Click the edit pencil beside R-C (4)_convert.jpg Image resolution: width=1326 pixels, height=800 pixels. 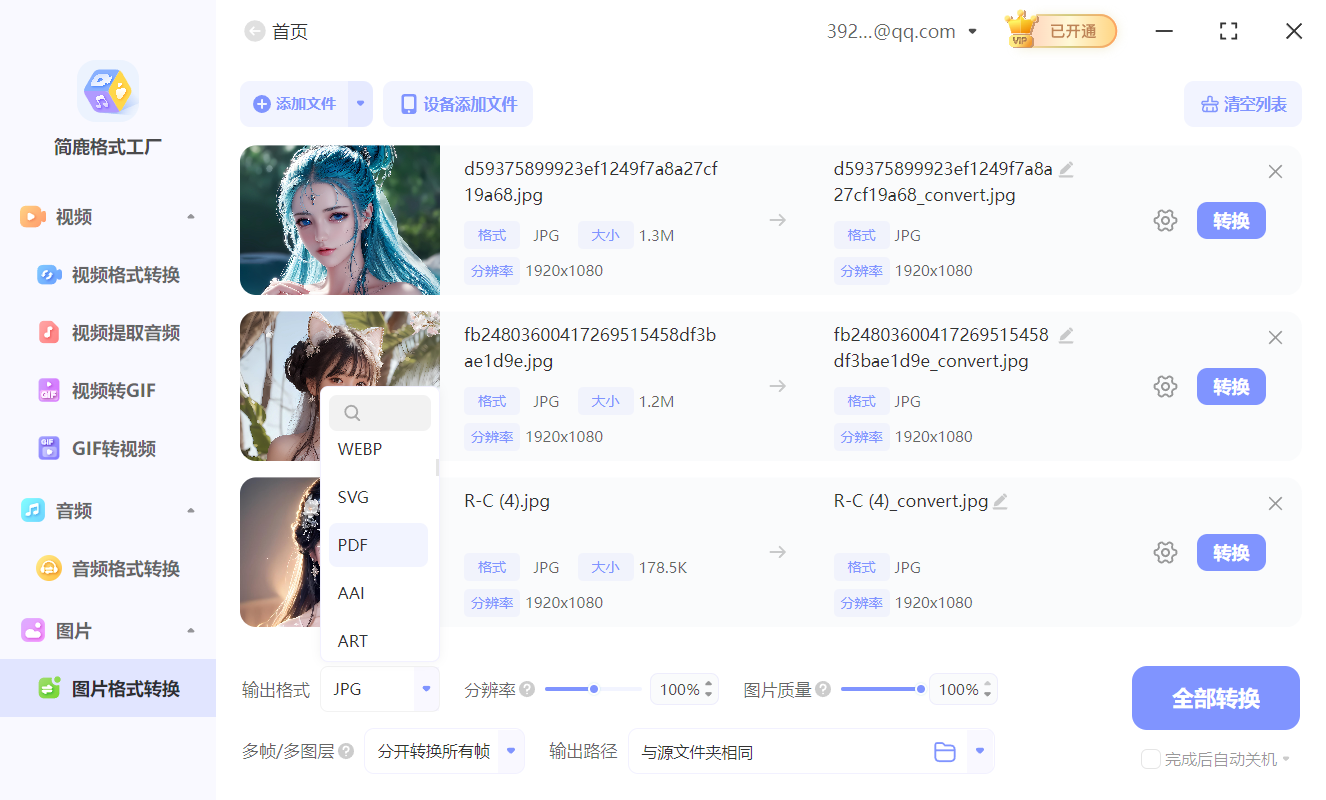coord(1000,500)
